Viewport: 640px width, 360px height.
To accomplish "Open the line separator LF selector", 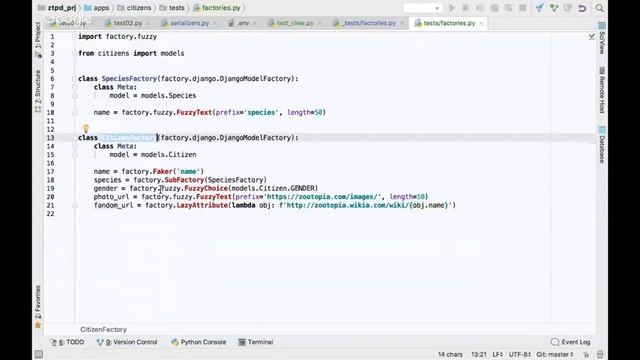I will [x=498, y=354].
